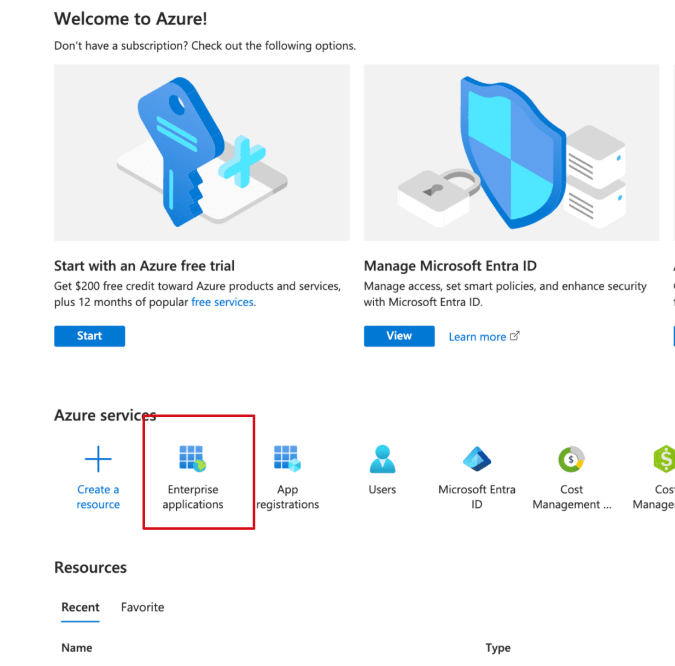Viewport: 675px width, 666px height.
Task: Open the Microsoft Entra ID icon
Action: click(x=477, y=459)
